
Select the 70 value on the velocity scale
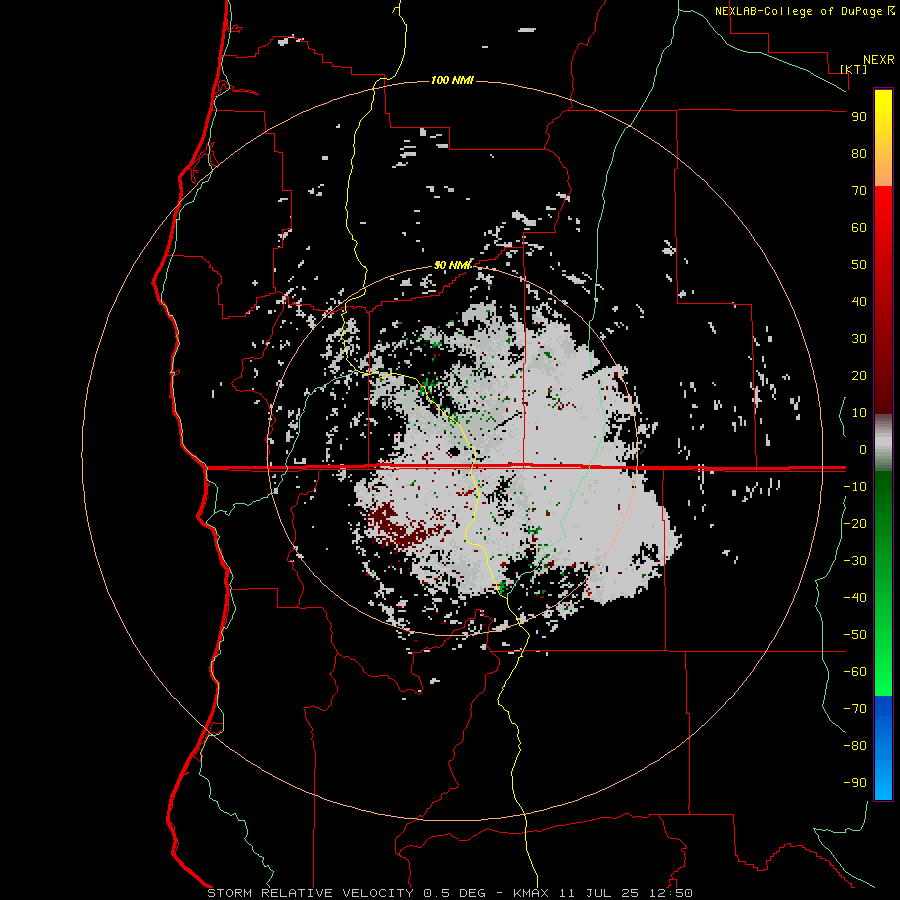click(x=859, y=191)
